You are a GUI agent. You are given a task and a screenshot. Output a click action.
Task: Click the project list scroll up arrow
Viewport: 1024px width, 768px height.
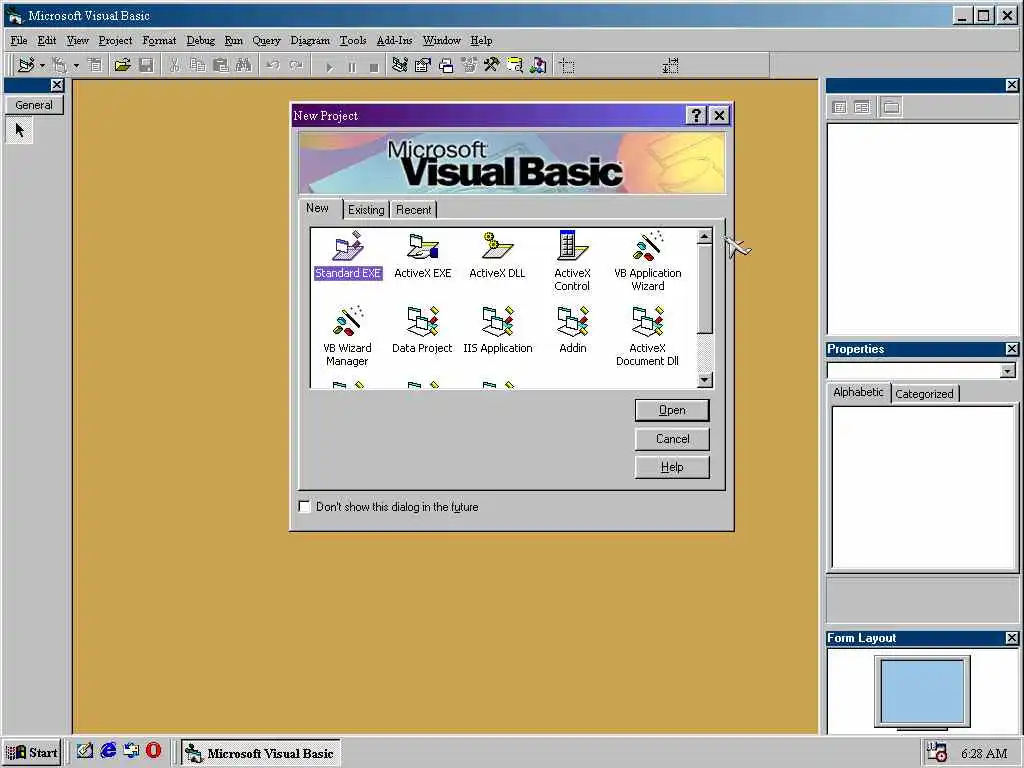705,236
